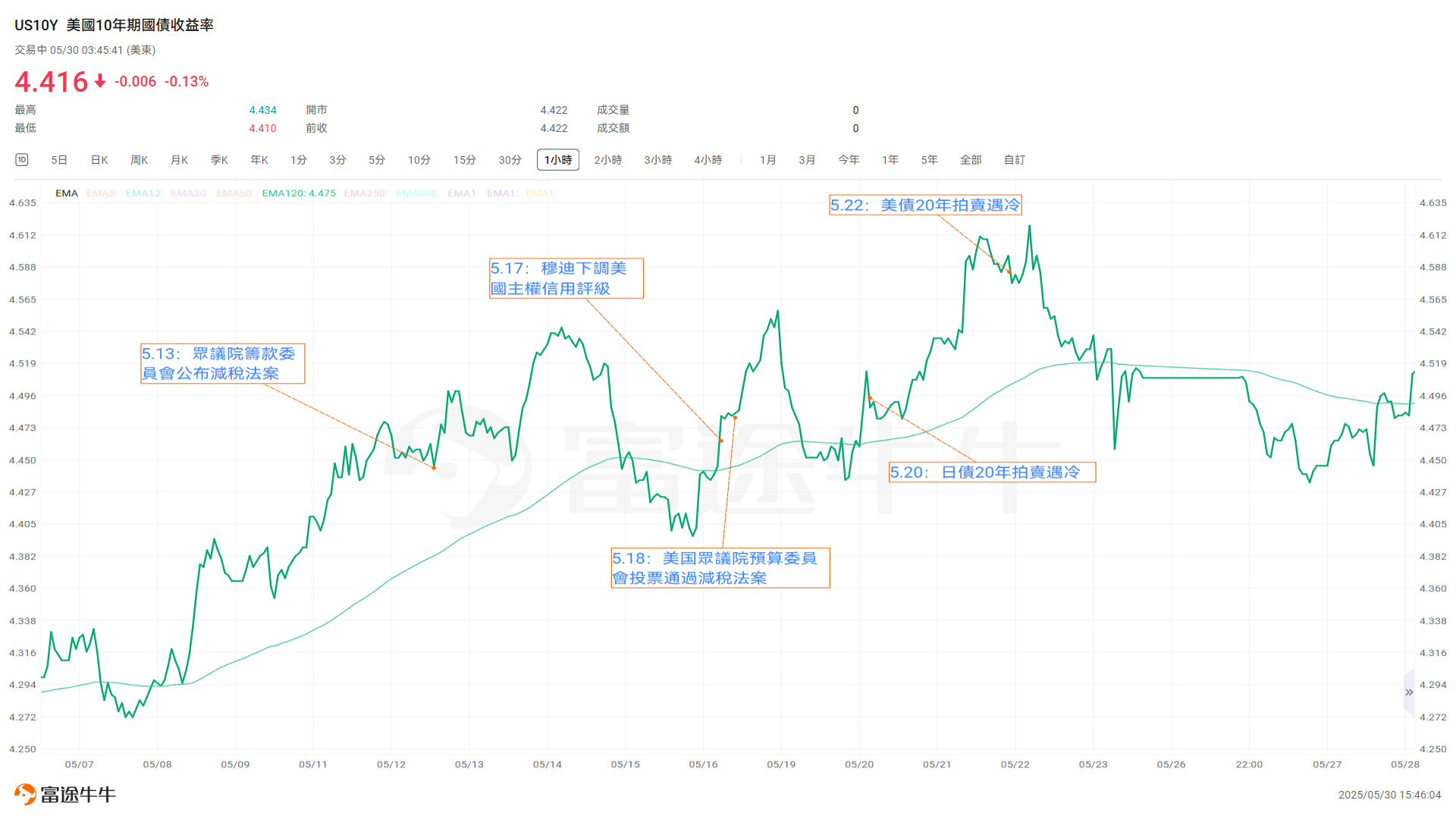Click the red down-arrow beside price 4.416
Image resolution: width=1456 pixels, height=819 pixels.
tap(99, 81)
